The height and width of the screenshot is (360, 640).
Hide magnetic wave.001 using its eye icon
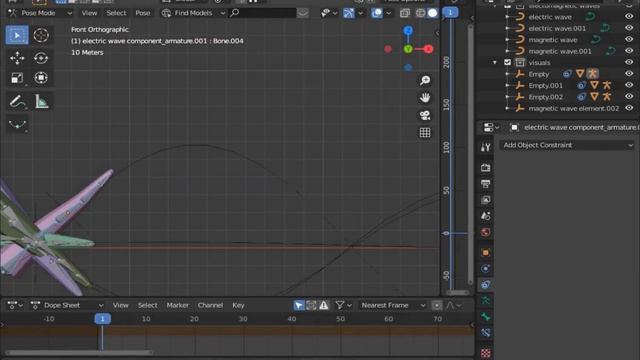629,51
